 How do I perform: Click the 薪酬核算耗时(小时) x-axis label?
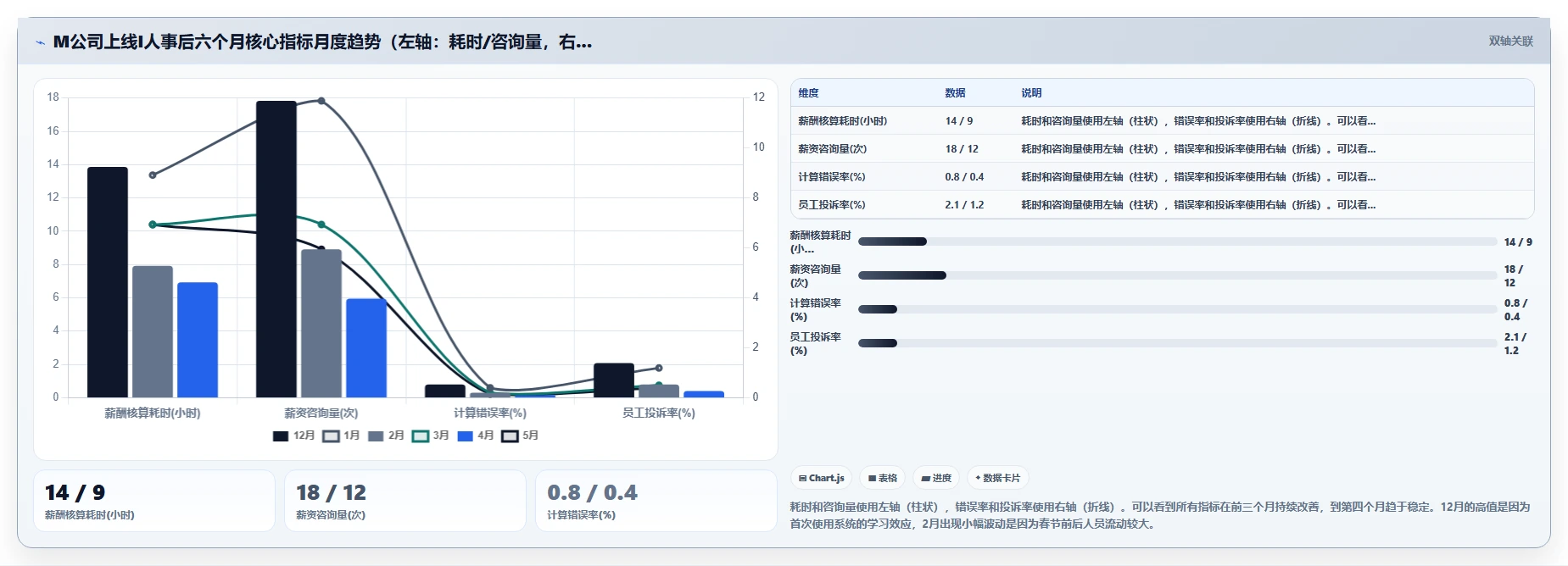[153, 413]
